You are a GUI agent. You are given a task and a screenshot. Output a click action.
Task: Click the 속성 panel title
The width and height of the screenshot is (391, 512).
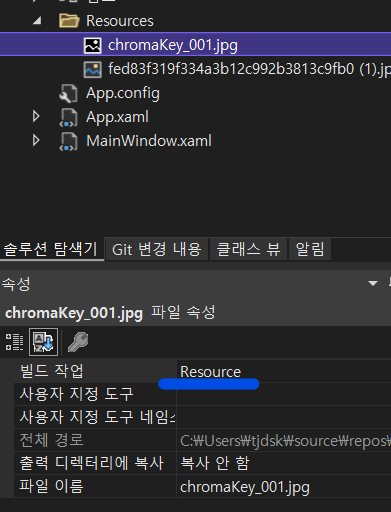(16, 284)
